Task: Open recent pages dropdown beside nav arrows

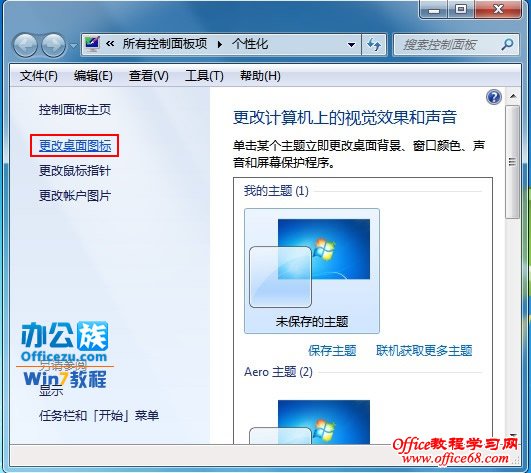Action: coord(73,45)
